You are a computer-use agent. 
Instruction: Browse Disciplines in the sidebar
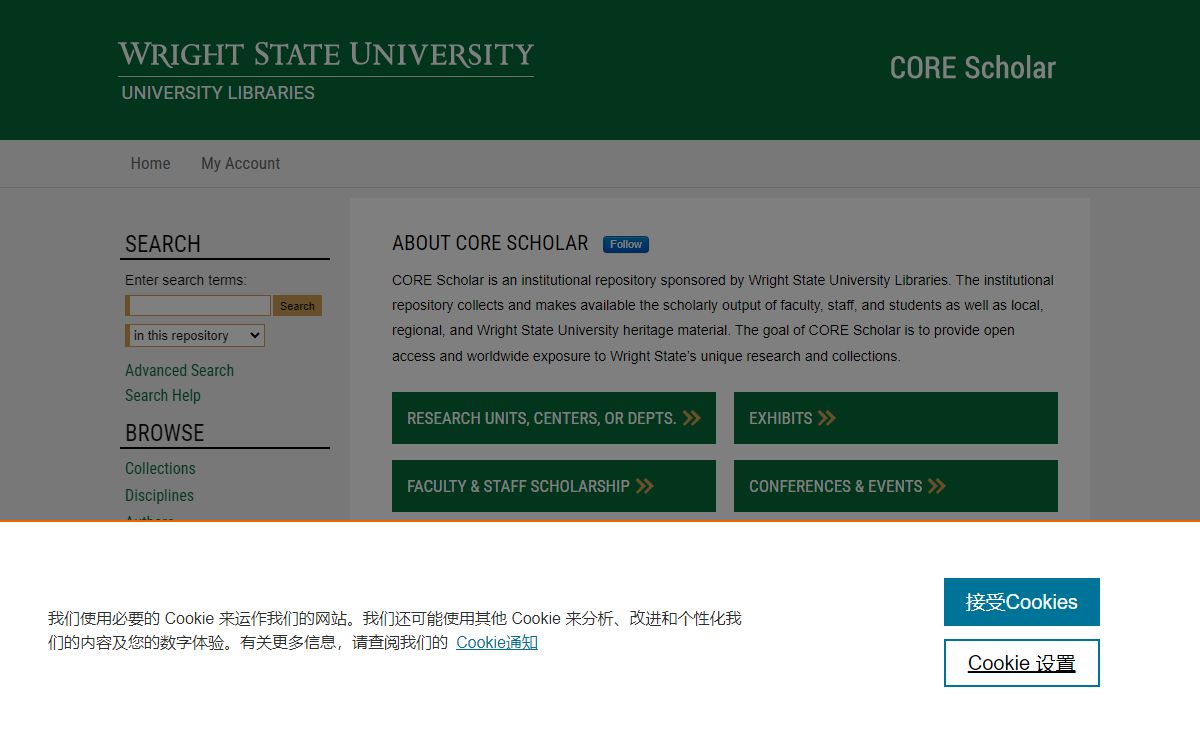(159, 495)
